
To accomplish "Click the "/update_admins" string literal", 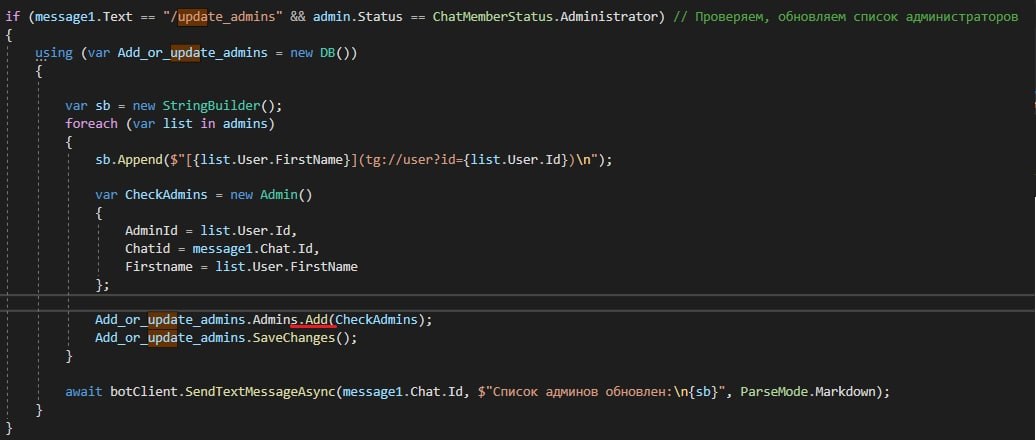I will (225, 17).
